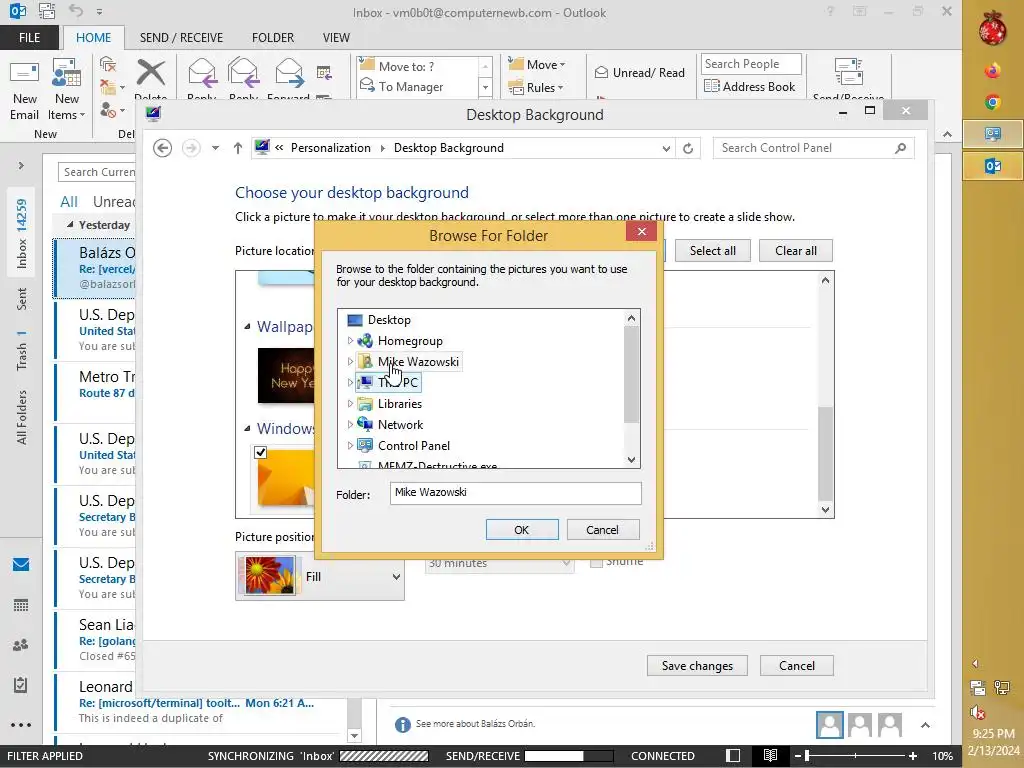Click folder tree scrollbar down arrow

pyautogui.click(x=631, y=460)
